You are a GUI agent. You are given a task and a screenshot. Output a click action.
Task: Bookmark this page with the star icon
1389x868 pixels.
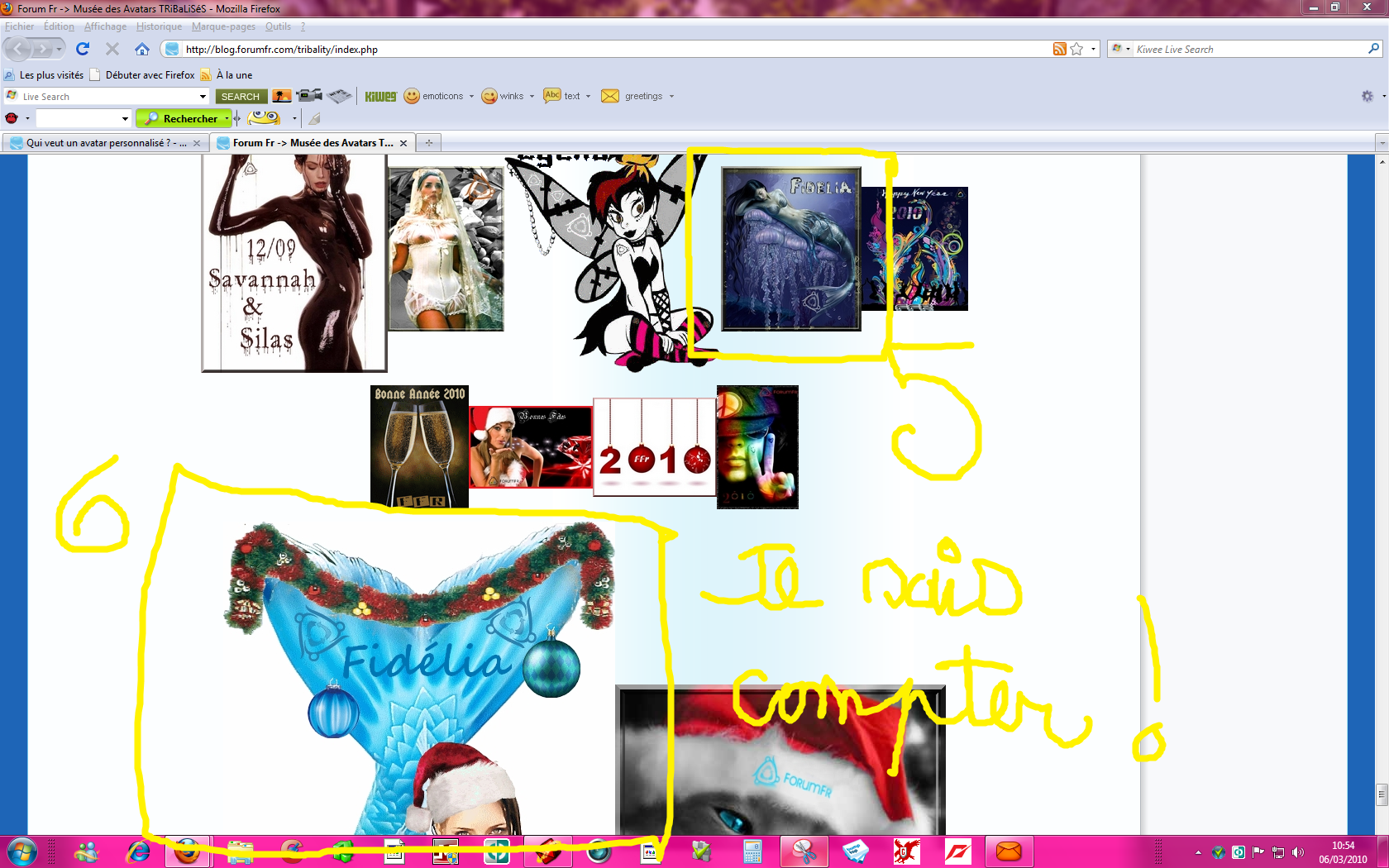point(1076,50)
